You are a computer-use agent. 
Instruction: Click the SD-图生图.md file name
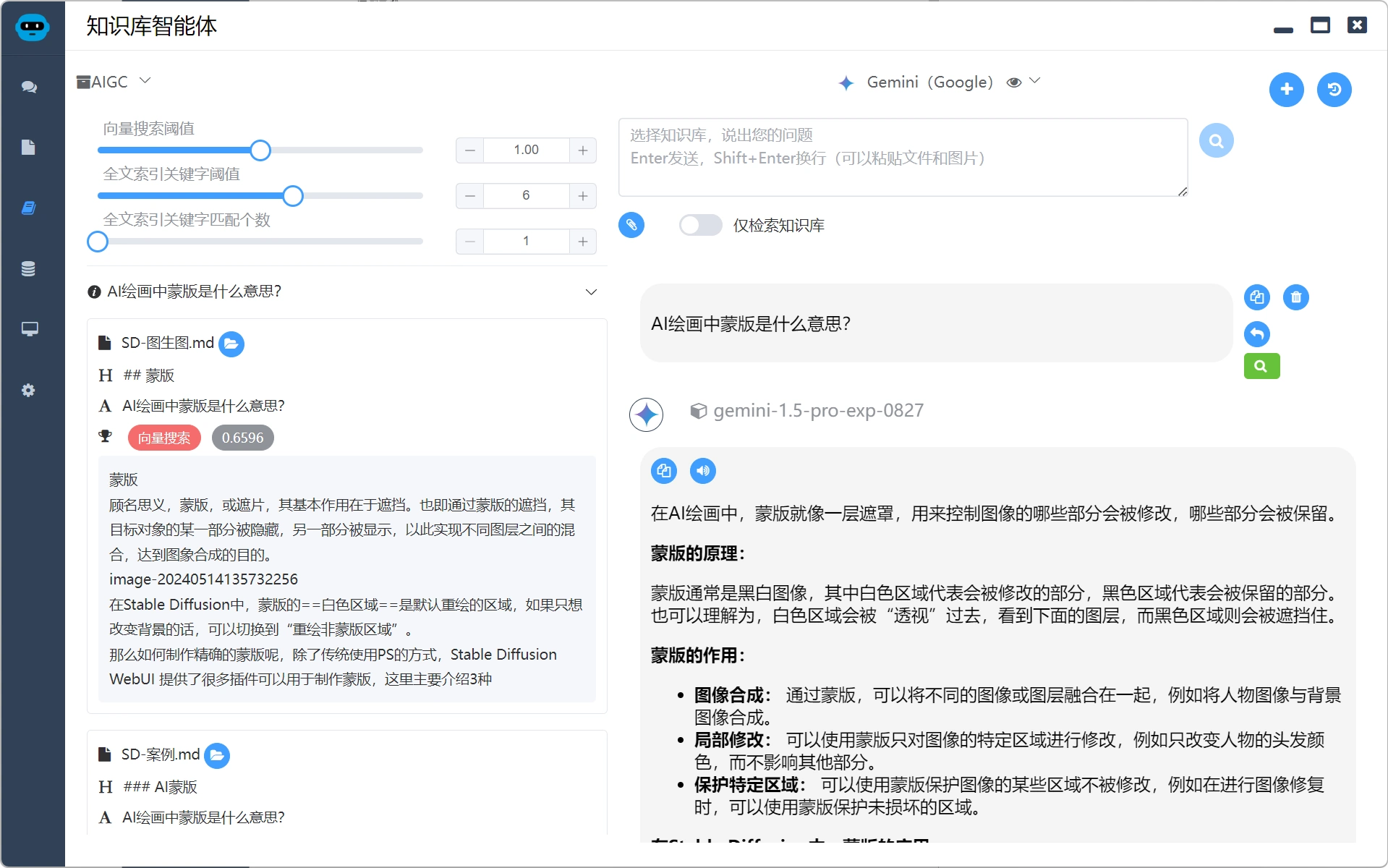[x=167, y=343]
